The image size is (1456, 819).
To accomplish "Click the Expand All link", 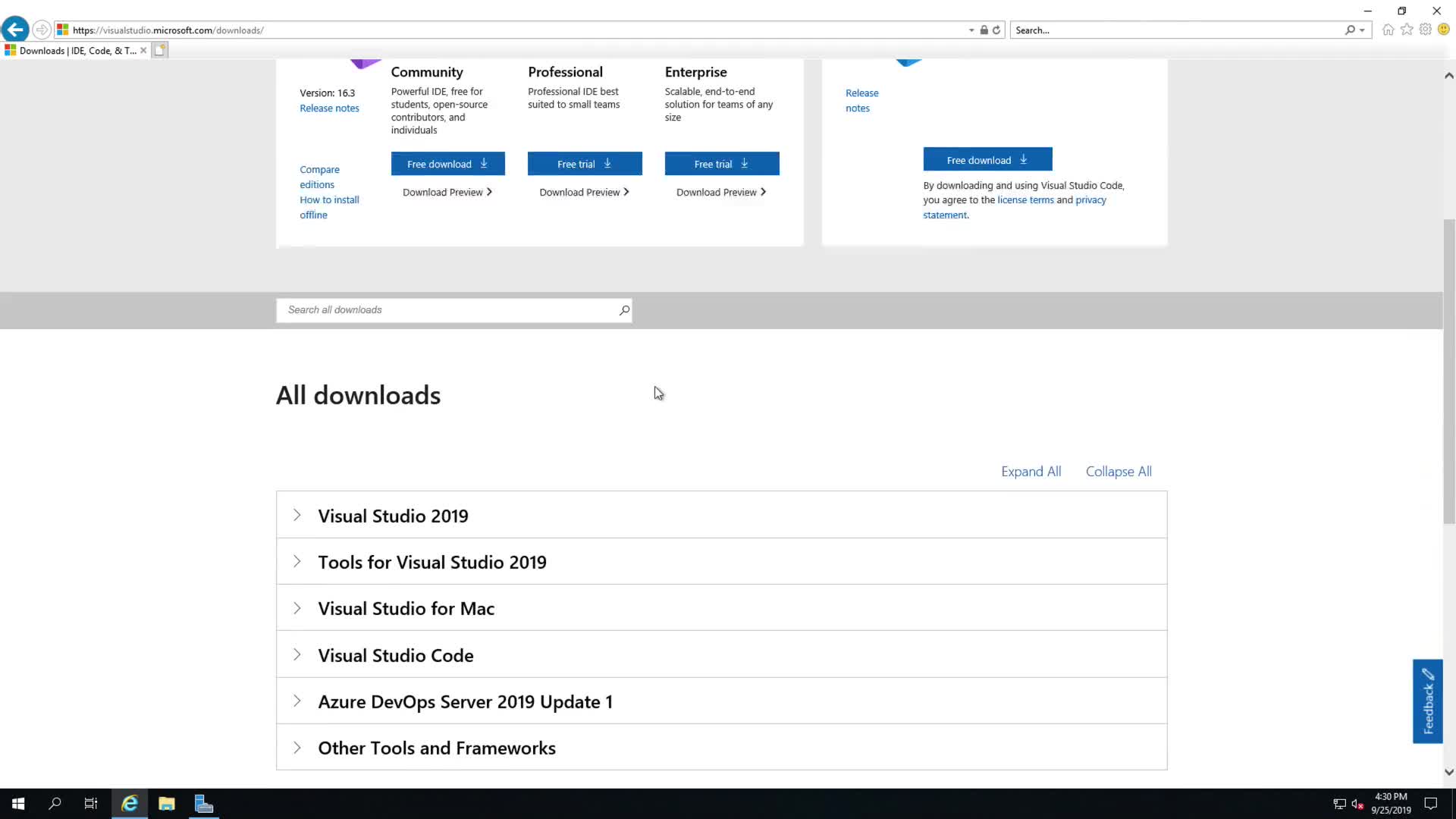I will click(1031, 472).
